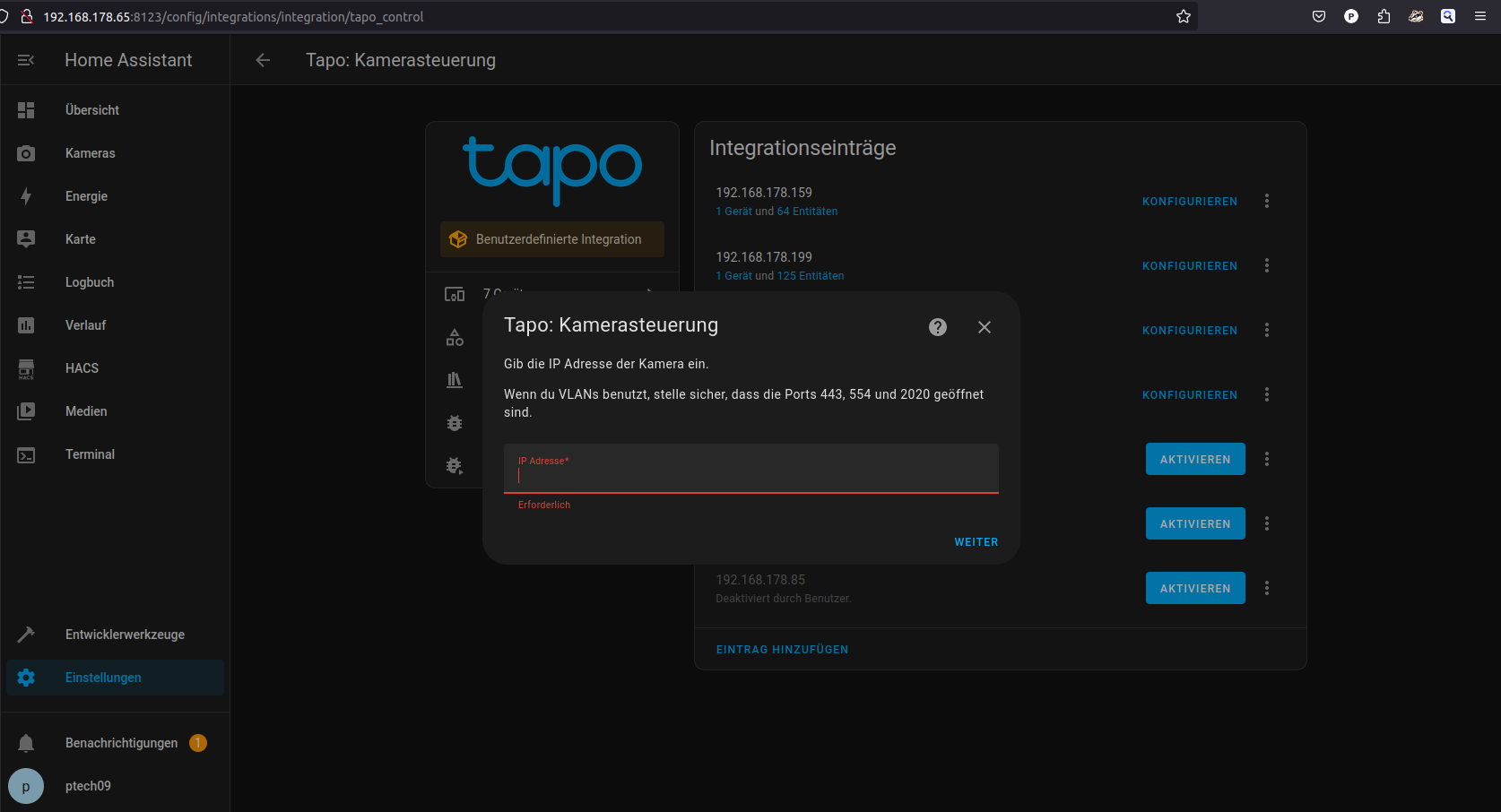Open three-dot menu for 192.168.178.85 entry
The width and height of the screenshot is (1501, 812).
[1267, 588]
